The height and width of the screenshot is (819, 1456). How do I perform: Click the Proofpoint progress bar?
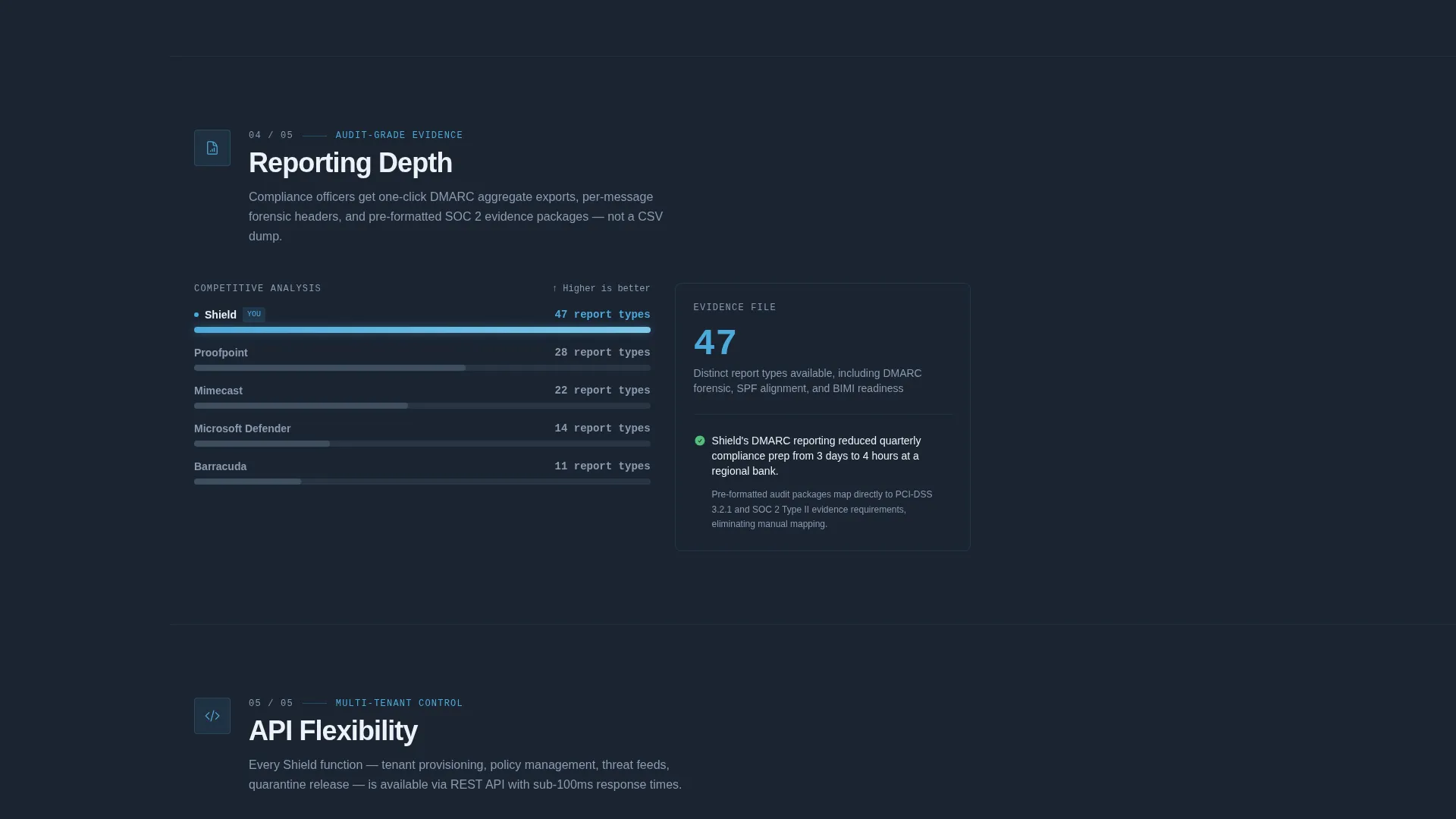point(422,368)
